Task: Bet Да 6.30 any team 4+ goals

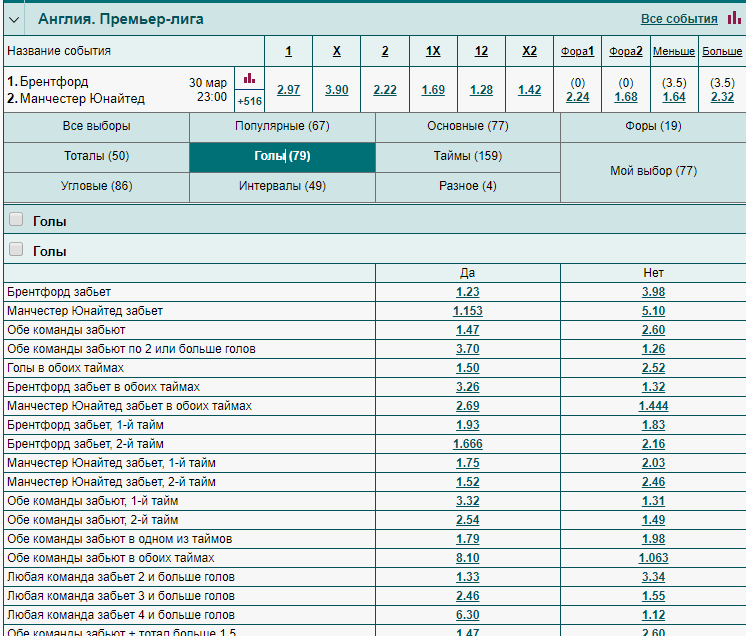Action: (468, 615)
